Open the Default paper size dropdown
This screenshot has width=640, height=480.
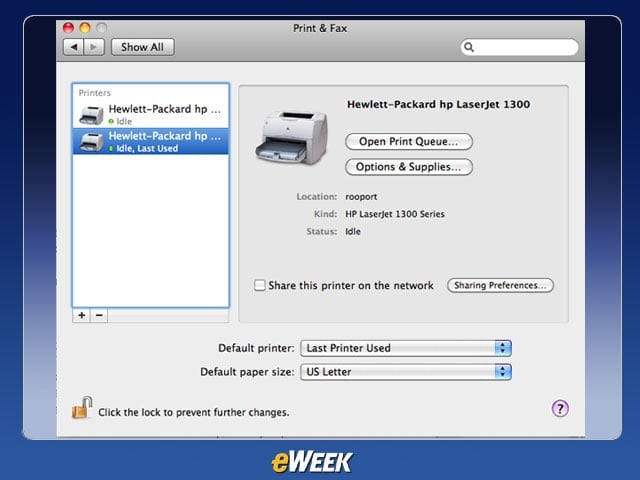406,372
